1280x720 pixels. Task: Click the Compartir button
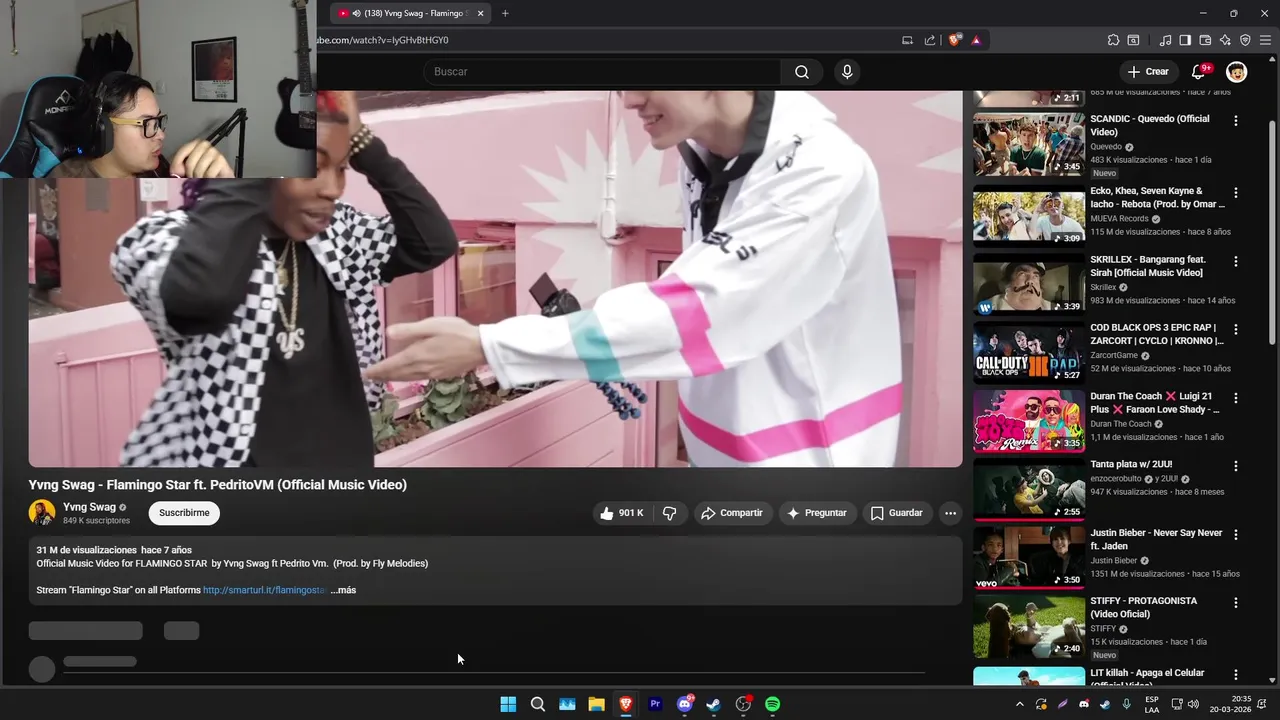point(732,513)
